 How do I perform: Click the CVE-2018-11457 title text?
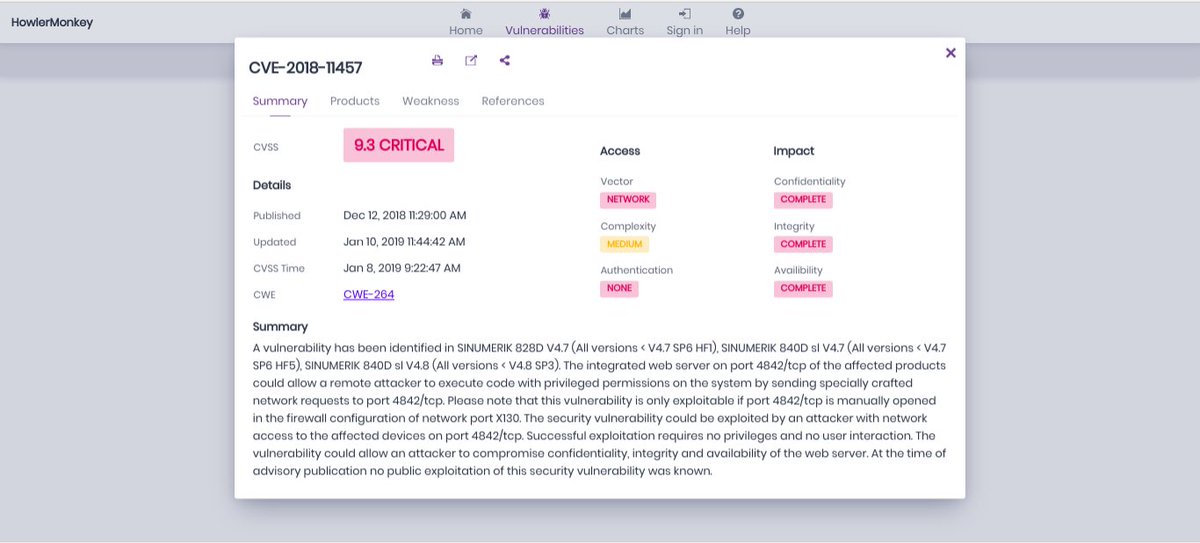coord(305,68)
